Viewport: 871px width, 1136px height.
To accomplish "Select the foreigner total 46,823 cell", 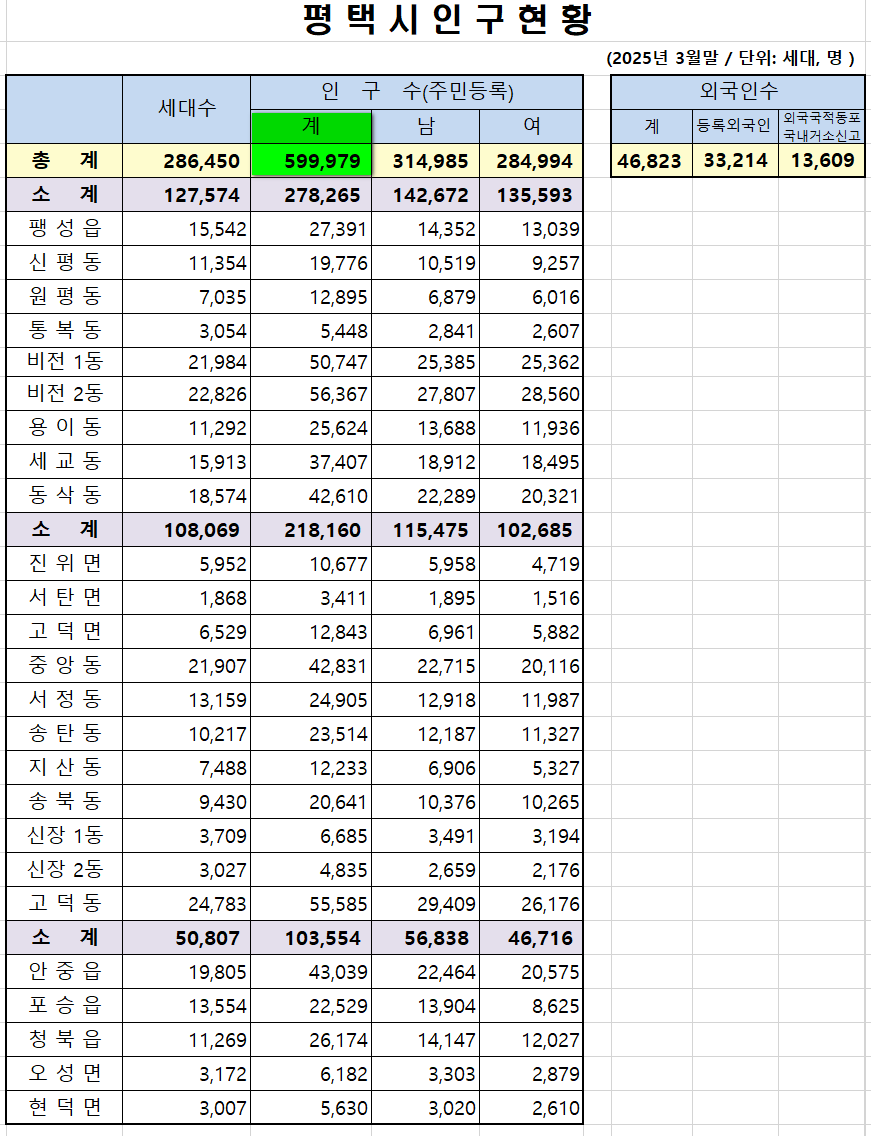I will click(651, 160).
